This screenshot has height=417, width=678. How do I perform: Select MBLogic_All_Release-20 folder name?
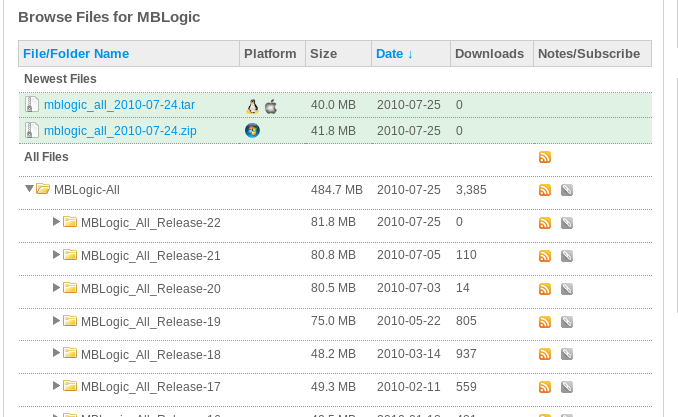(150, 289)
